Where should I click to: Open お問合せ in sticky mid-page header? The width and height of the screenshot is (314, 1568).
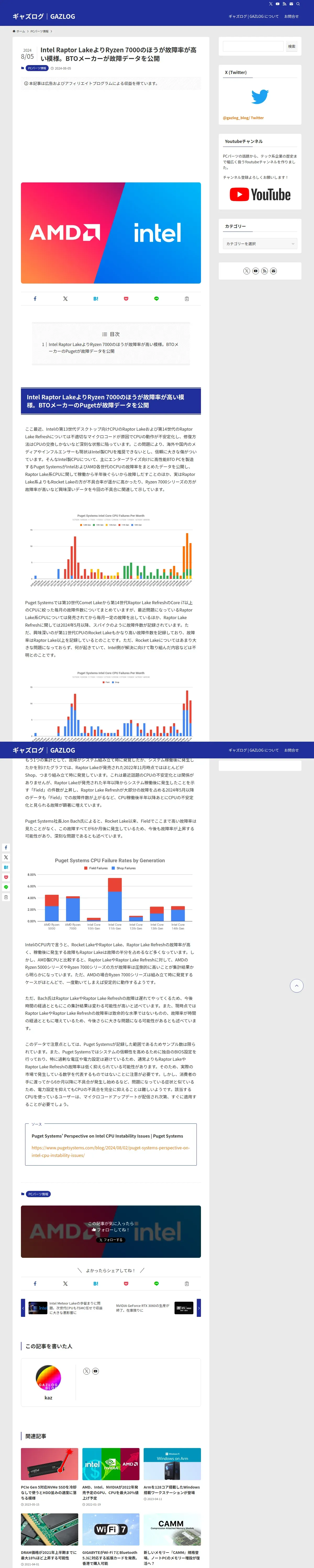291,750
